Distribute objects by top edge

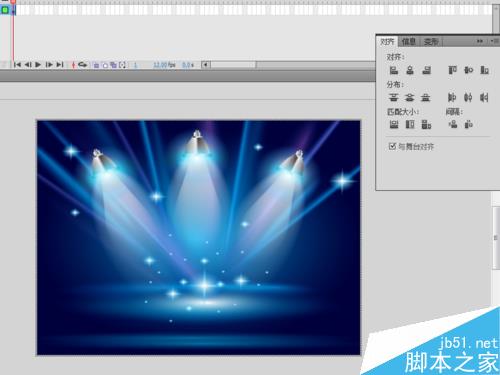(x=394, y=97)
